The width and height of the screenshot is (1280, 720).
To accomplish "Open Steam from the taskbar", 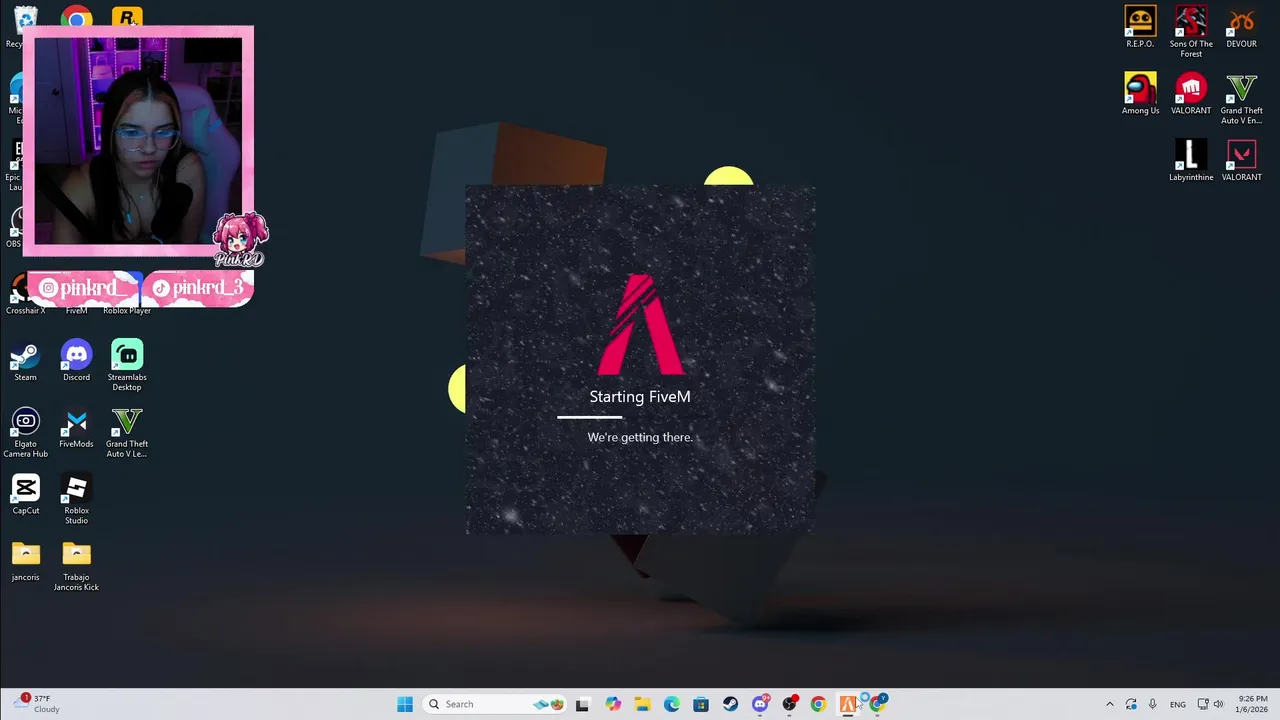I will [x=730, y=704].
